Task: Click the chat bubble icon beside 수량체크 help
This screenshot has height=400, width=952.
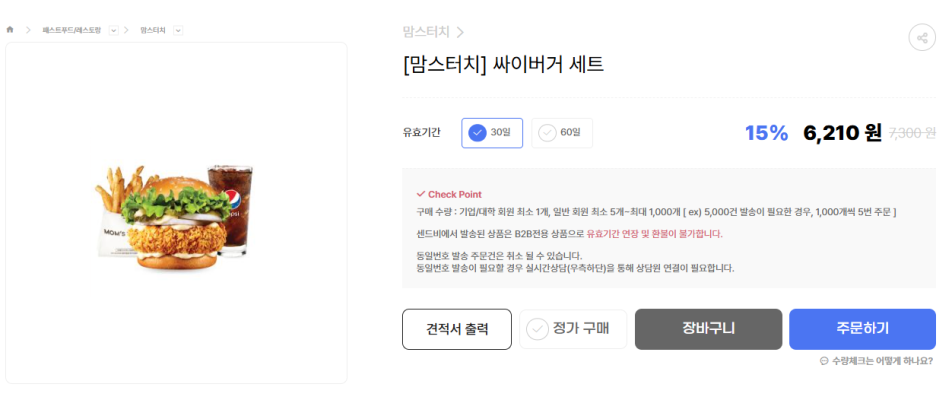Action: click(x=824, y=361)
